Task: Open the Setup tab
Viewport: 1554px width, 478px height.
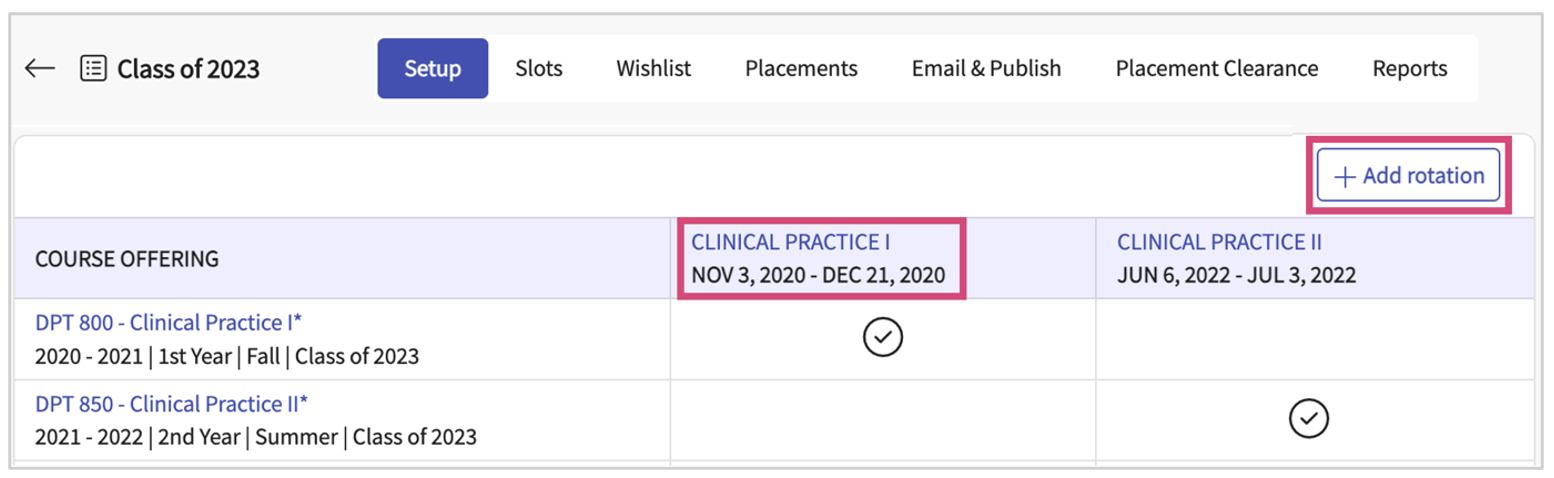Action: click(x=432, y=69)
